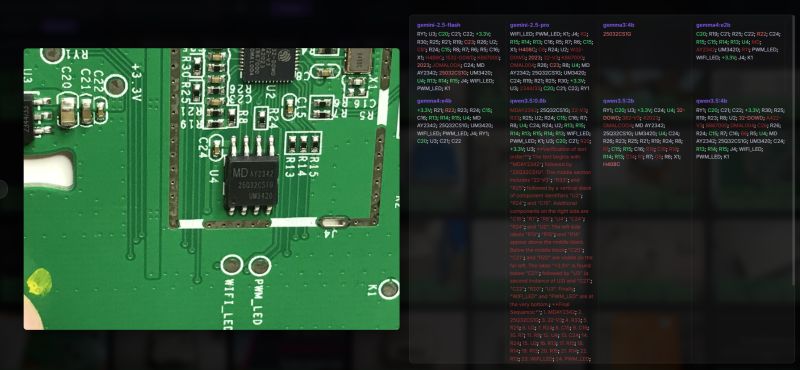800x370 pixels.
Task: Click the results panel vertical scrollbar
Action: [793, 151]
